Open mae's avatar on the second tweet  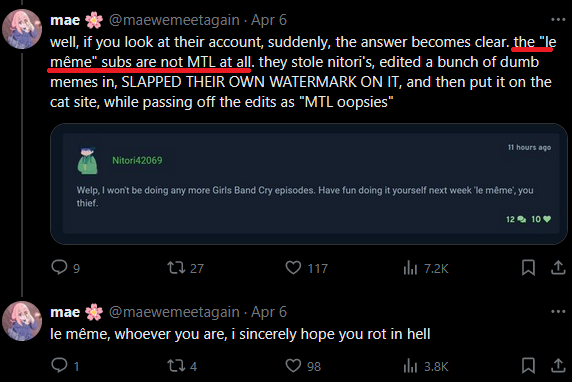[x=22, y=321]
